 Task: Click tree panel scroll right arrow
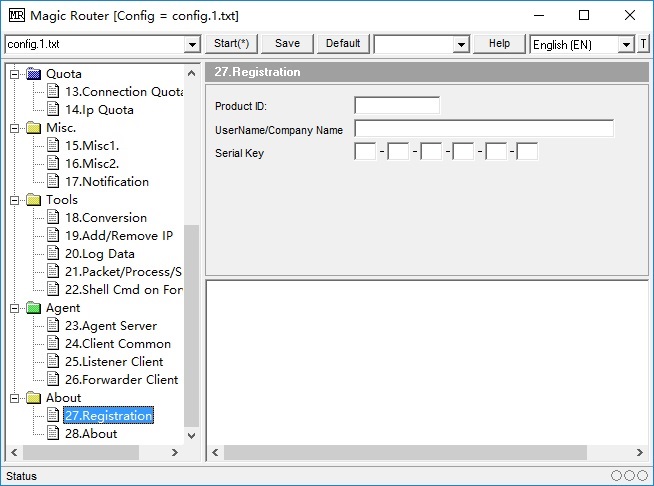click(175, 452)
